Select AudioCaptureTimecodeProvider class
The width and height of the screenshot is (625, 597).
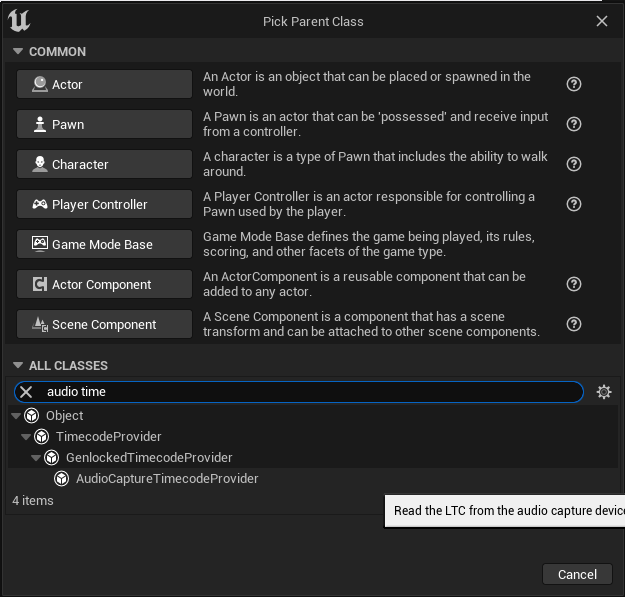pos(167,479)
